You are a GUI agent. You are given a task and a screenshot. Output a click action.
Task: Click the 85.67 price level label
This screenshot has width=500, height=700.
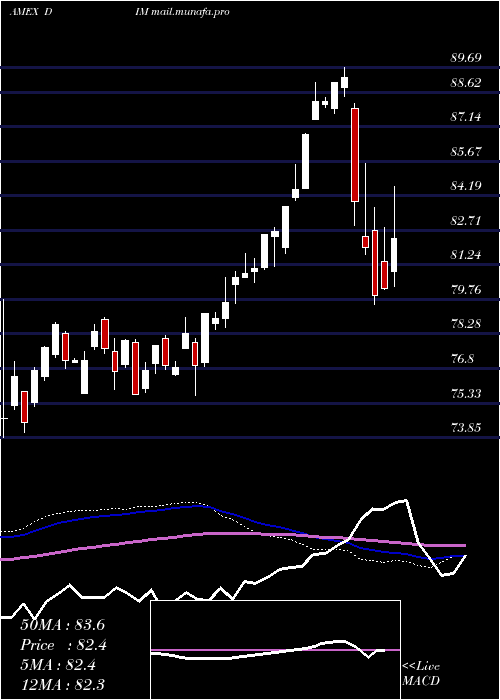click(466, 151)
